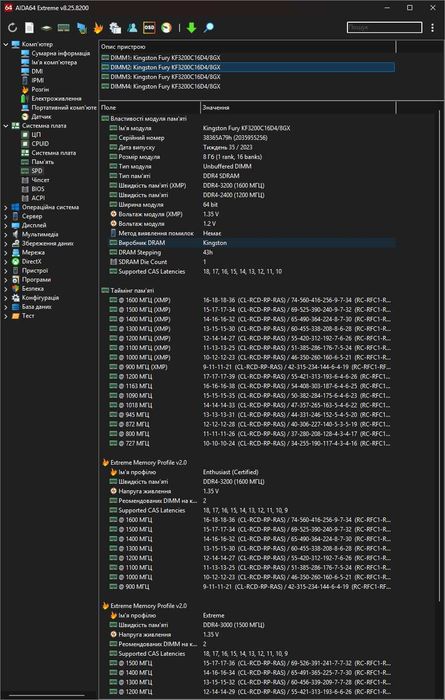Expand the Операційна система node
Screen dimensions: 445x700
6,207
